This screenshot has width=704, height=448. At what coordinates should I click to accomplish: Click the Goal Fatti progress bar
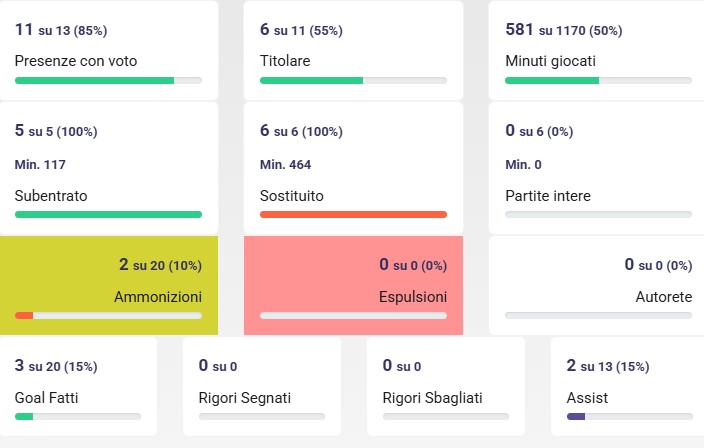[x=78, y=416]
